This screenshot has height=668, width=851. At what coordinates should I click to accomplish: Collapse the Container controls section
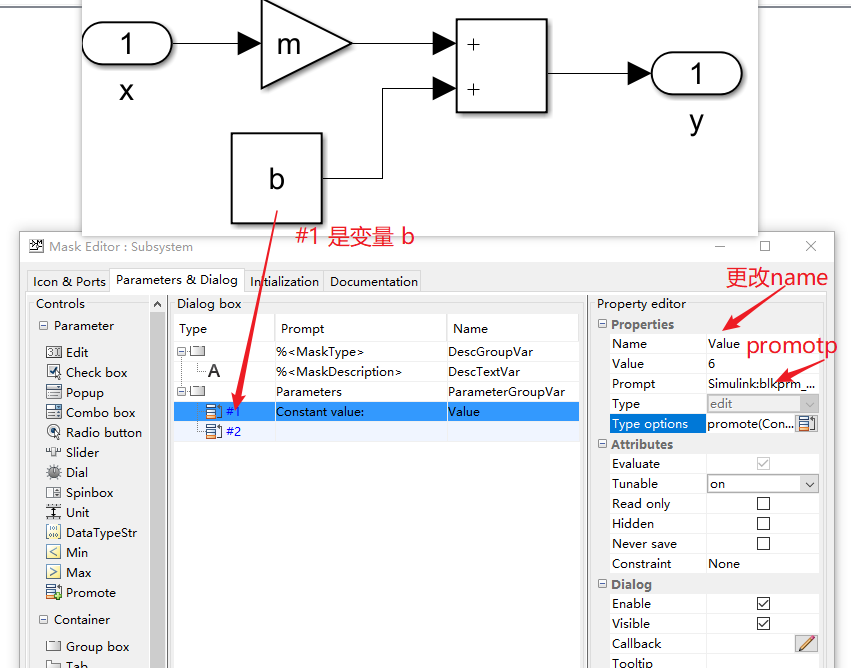tap(43, 620)
